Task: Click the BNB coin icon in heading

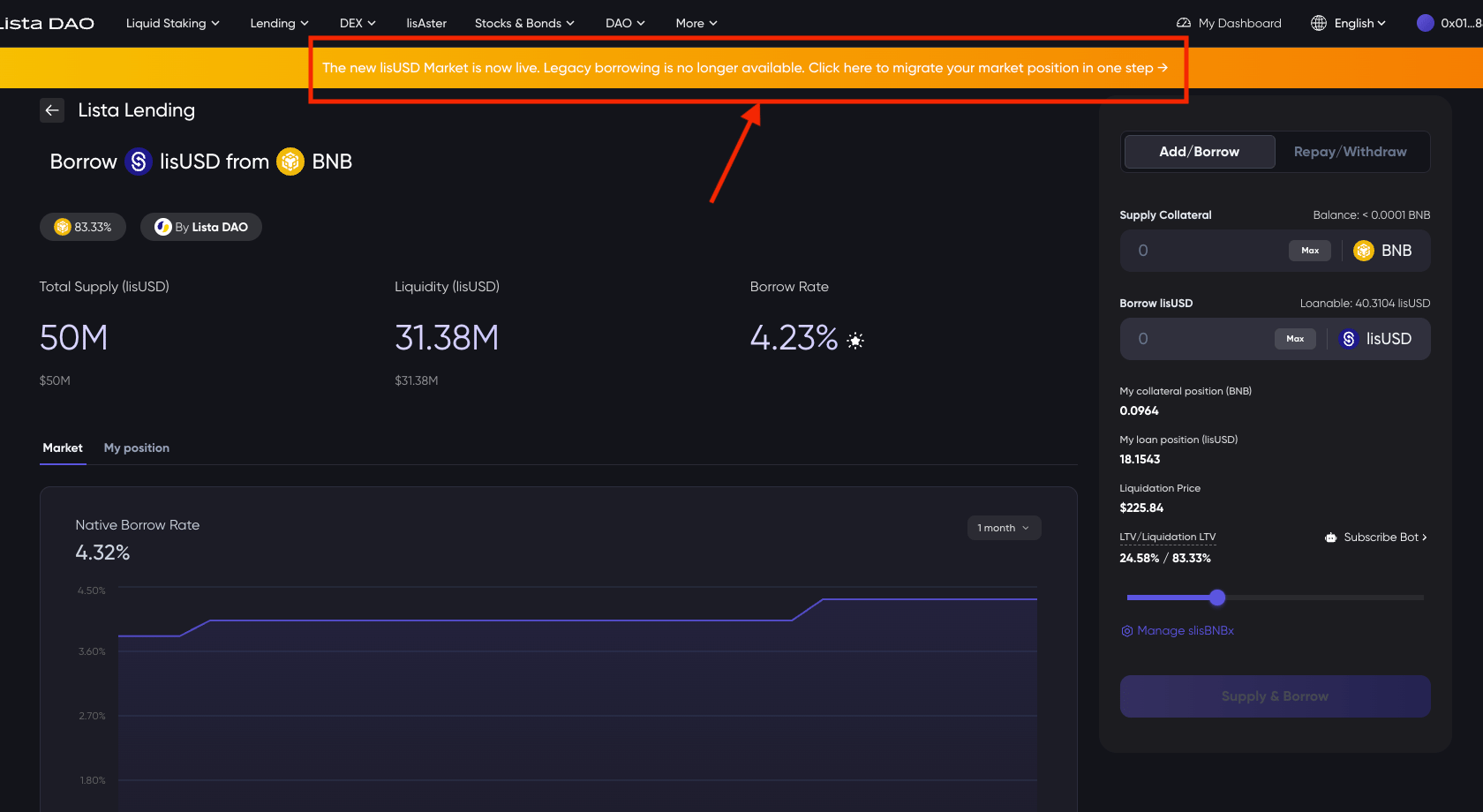Action: coord(290,162)
